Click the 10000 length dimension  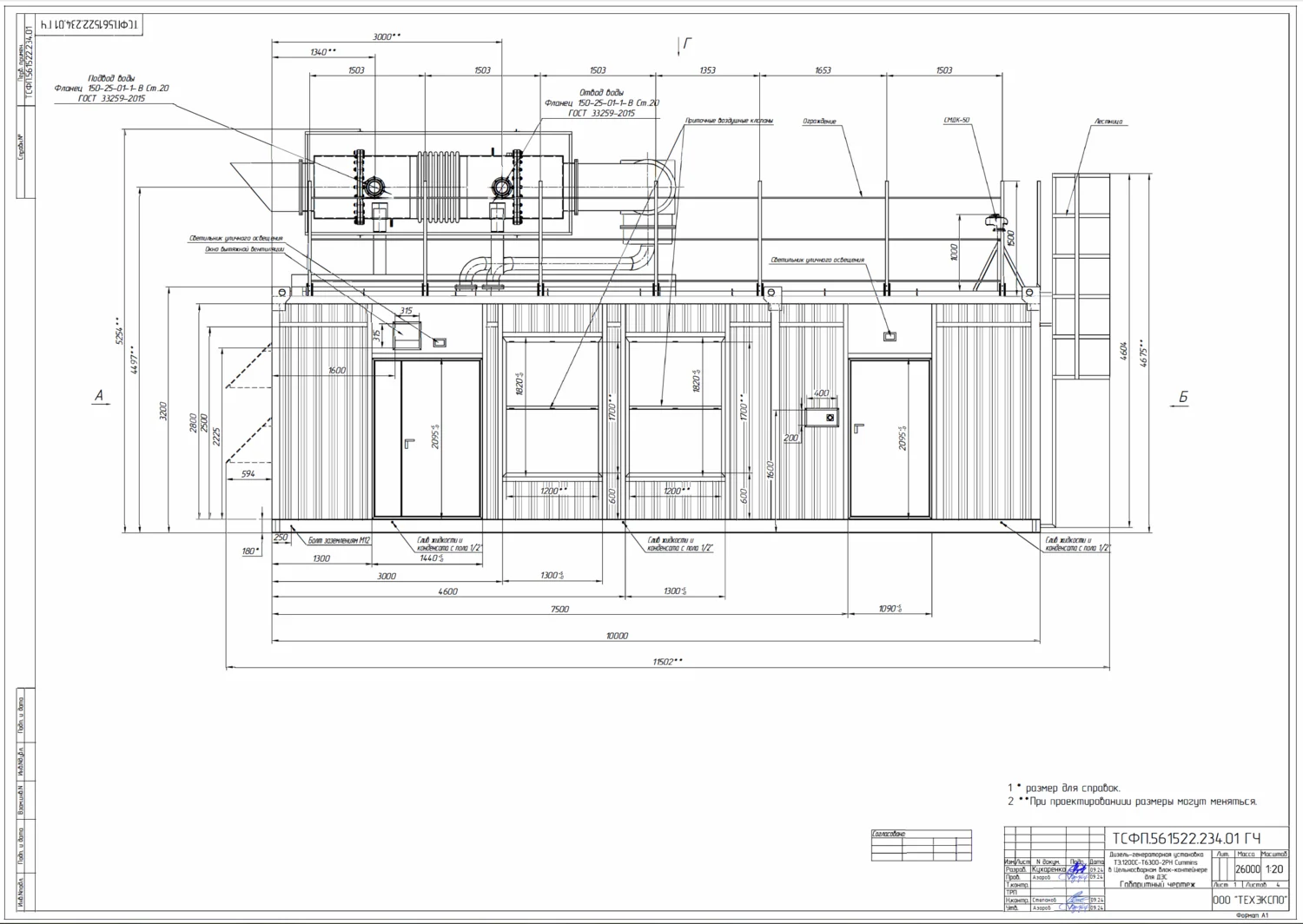(616, 636)
